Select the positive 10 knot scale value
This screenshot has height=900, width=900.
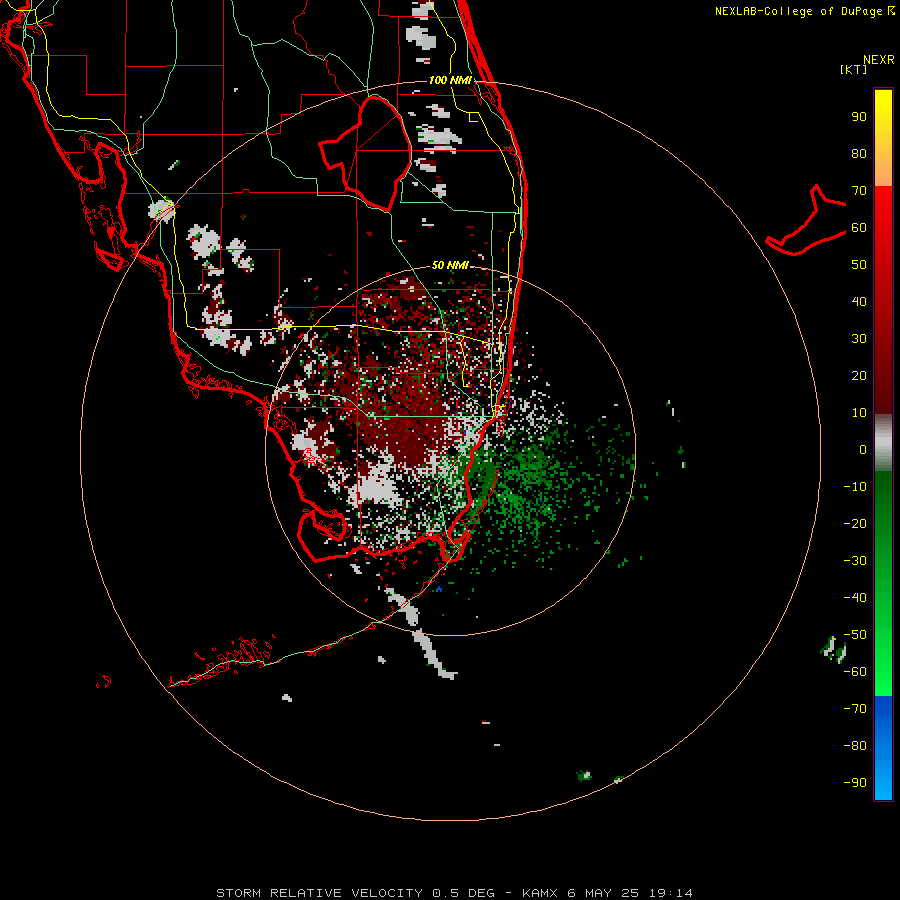click(859, 413)
